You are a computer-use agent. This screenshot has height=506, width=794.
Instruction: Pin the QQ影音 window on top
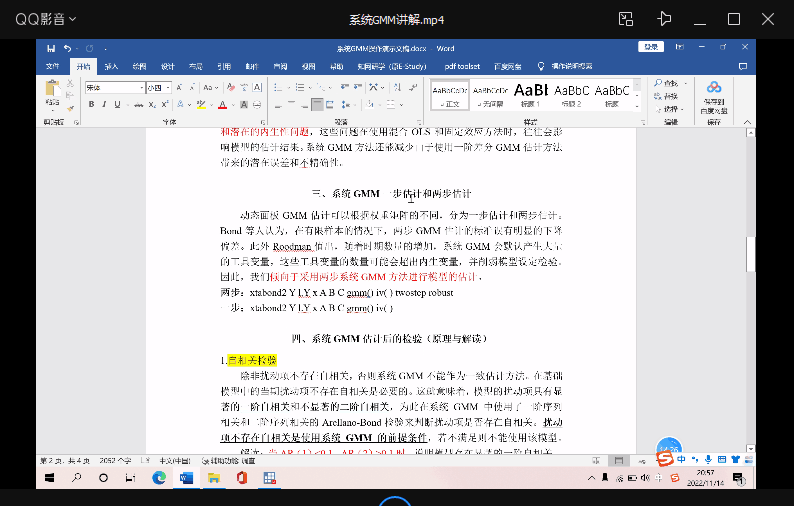click(x=664, y=19)
